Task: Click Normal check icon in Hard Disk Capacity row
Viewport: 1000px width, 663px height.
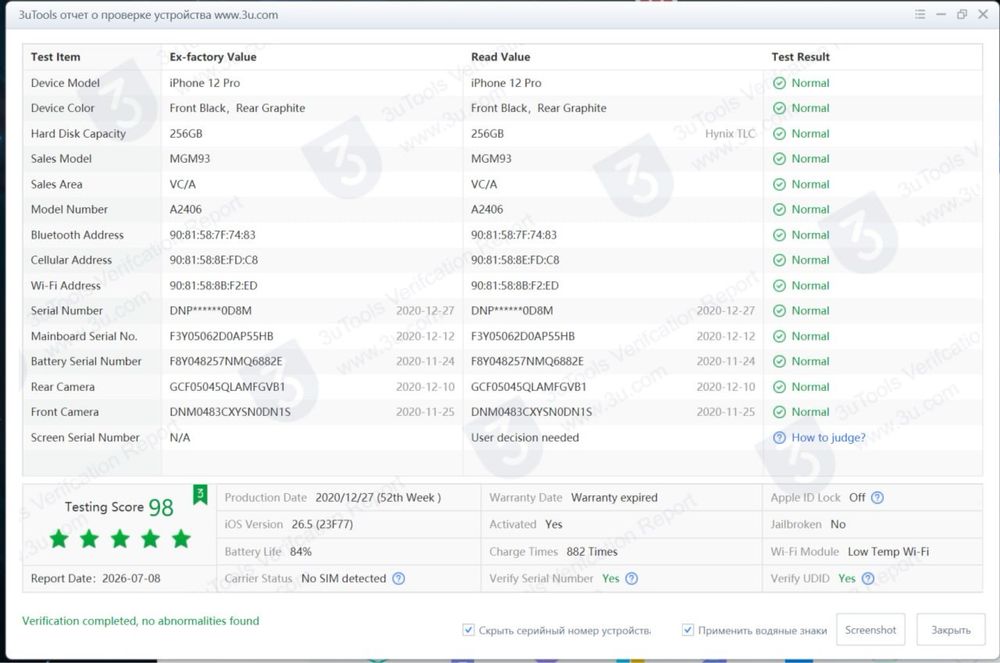Action: (779, 133)
